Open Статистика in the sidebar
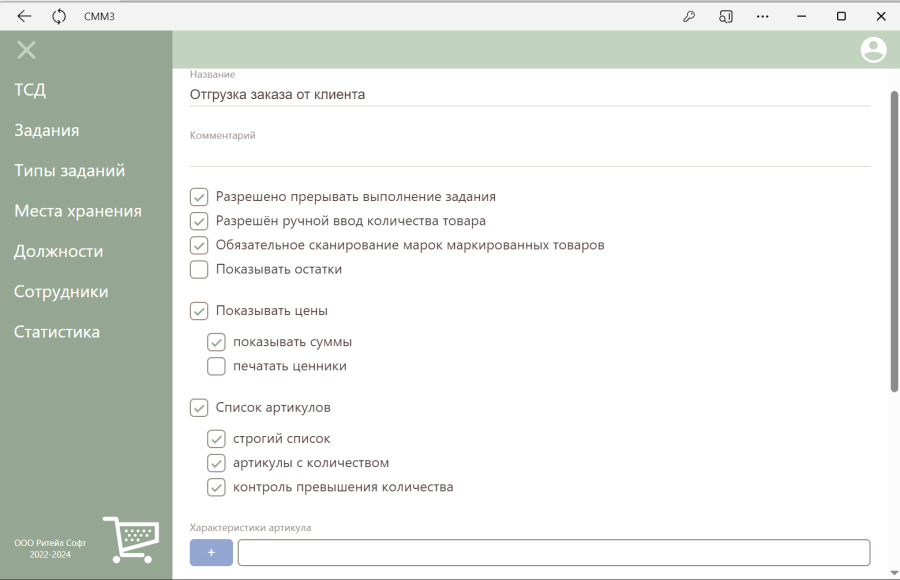Screen dimensions: 900x580 click(57, 332)
